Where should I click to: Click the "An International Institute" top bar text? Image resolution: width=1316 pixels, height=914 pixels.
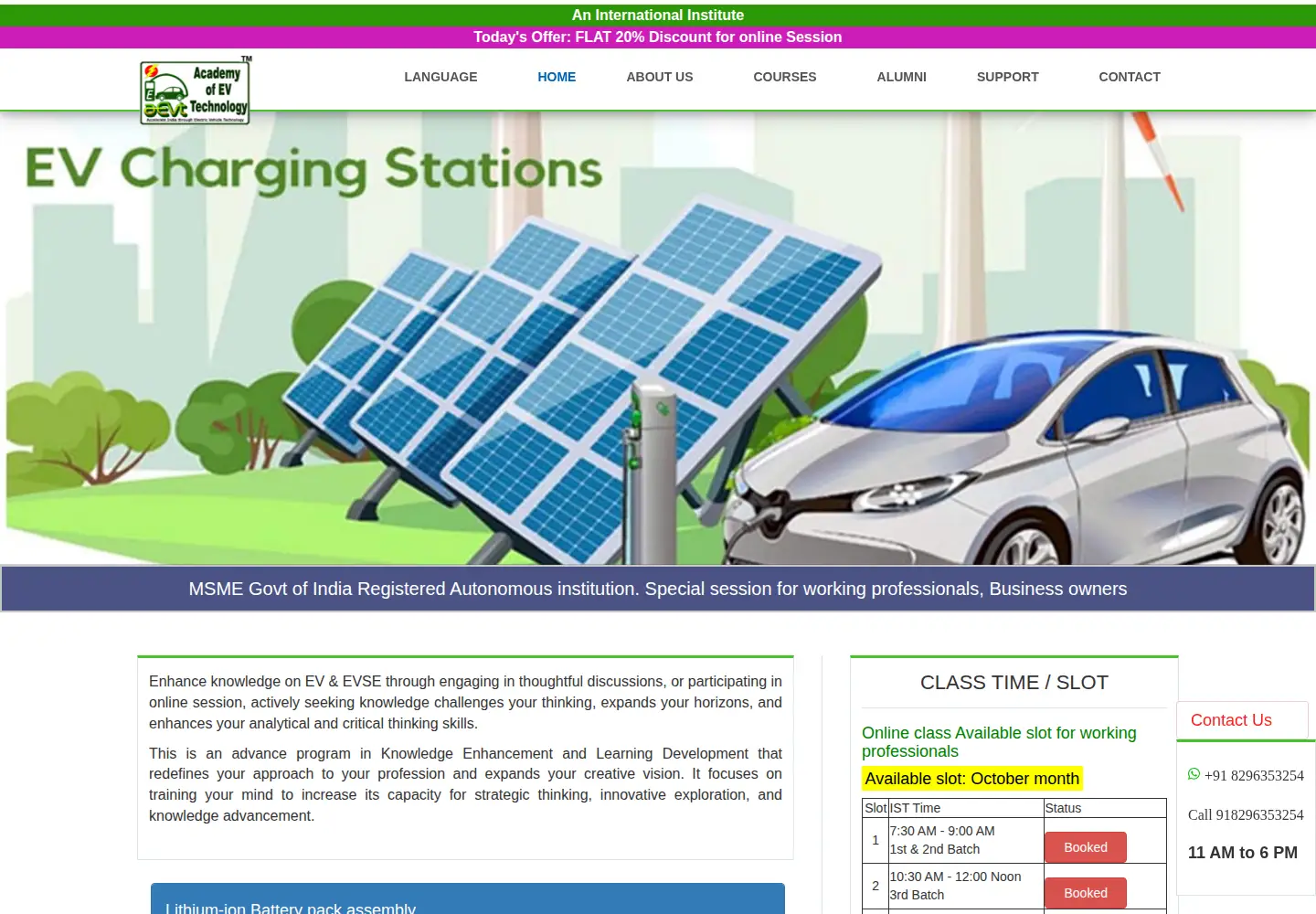[x=658, y=16]
